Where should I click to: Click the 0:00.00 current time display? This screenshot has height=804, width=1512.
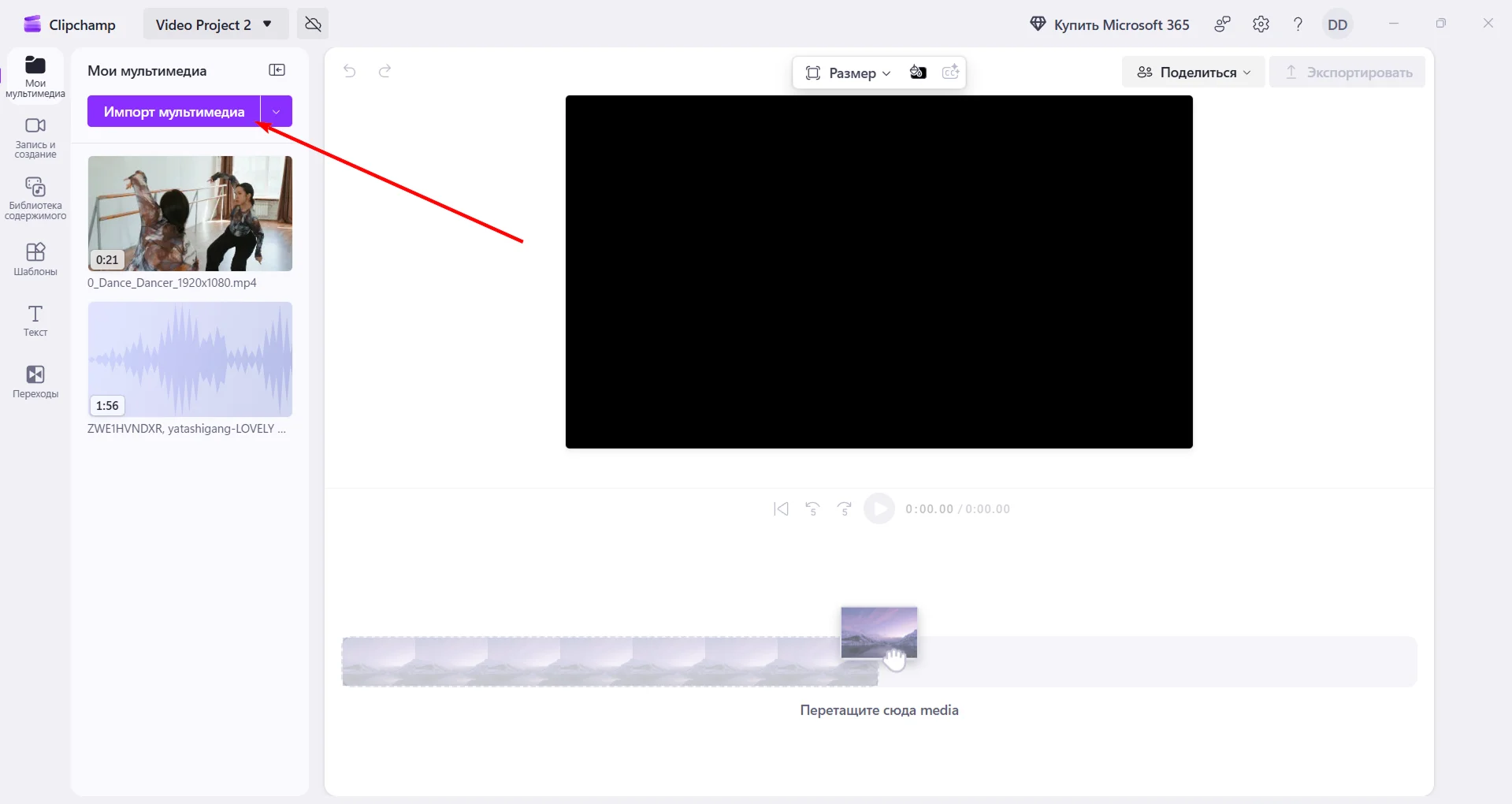point(929,509)
